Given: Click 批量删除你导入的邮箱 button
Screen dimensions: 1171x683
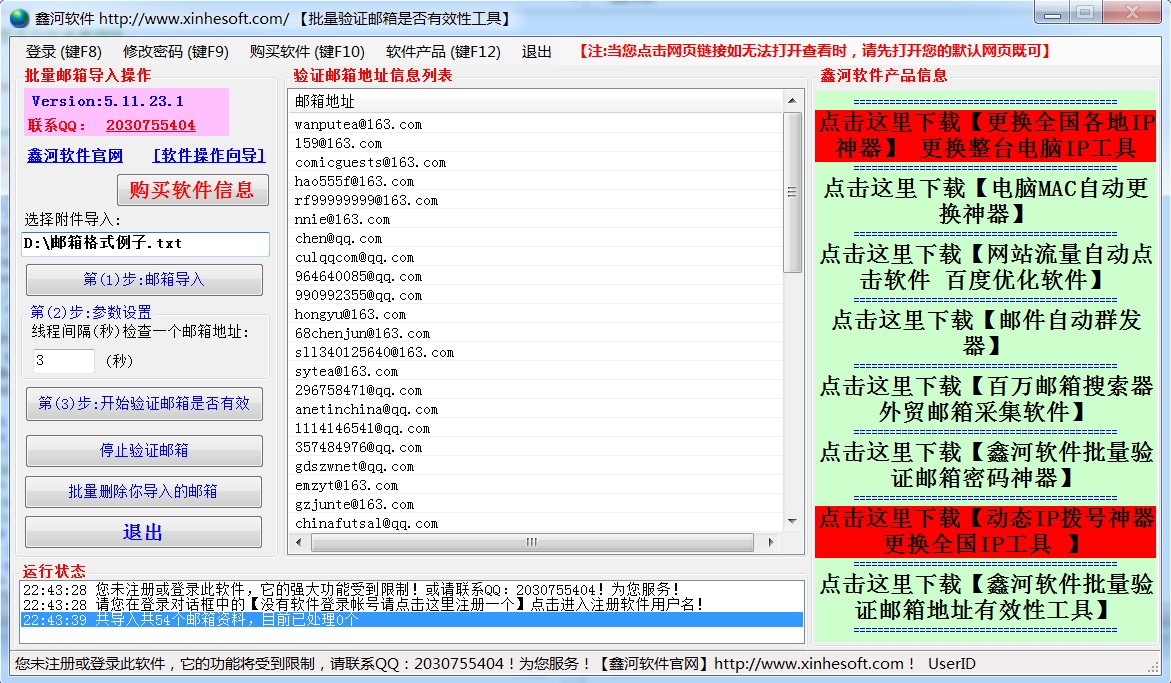Looking at the screenshot, I should (x=144, y=492).
